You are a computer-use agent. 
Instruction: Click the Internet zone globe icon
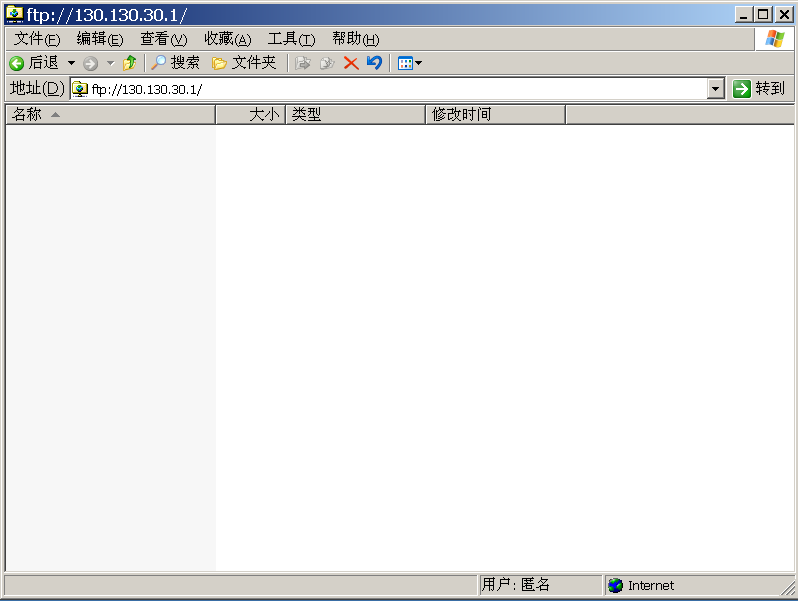[x=615, y=585]
